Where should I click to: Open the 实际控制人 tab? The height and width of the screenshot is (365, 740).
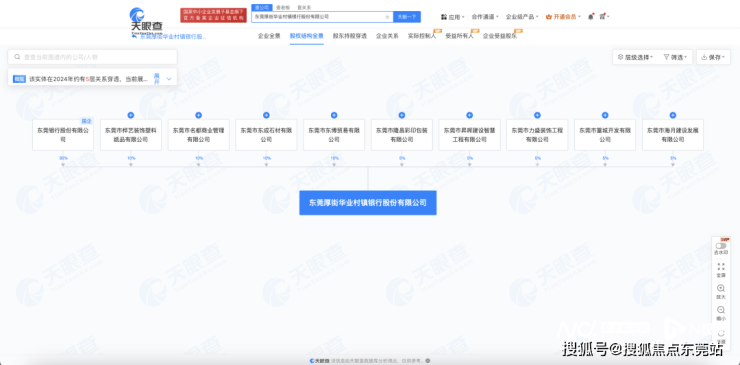[422, 36]
